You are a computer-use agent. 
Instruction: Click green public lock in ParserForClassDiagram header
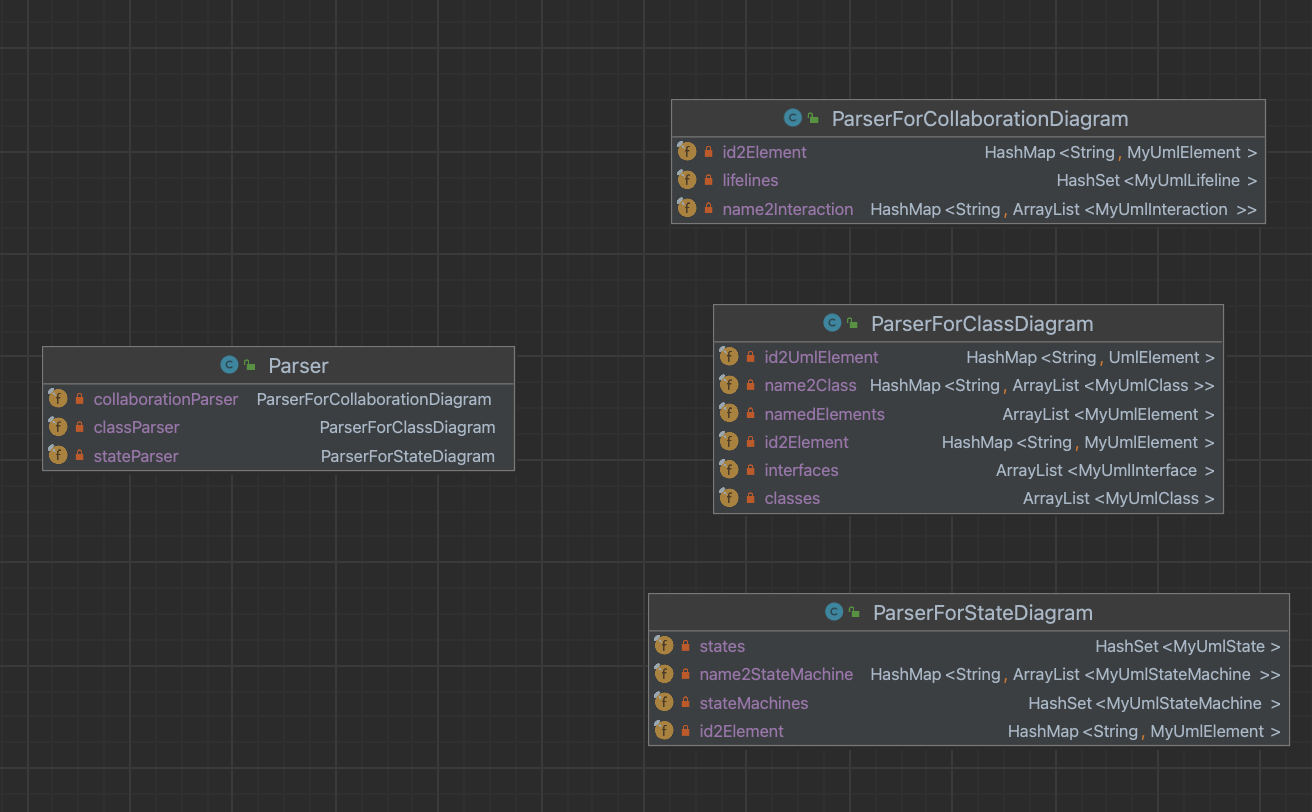click(853, 323)
